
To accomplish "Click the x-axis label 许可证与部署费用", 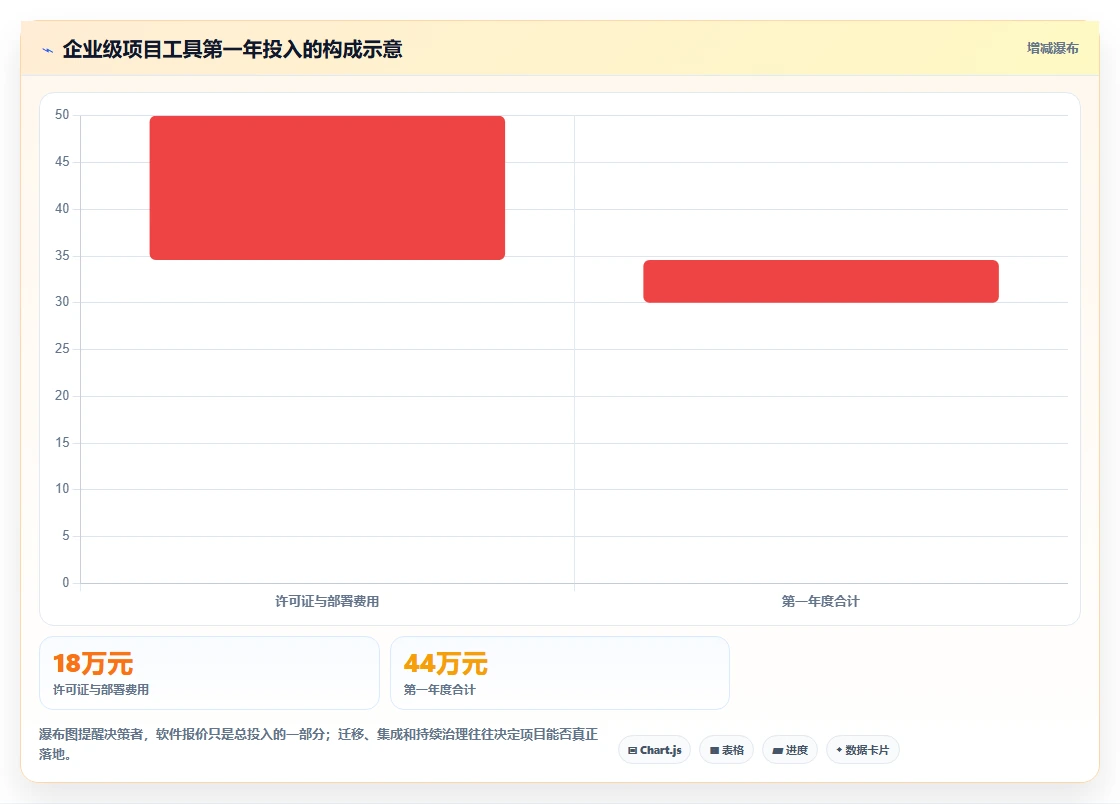I will point(327,601).
